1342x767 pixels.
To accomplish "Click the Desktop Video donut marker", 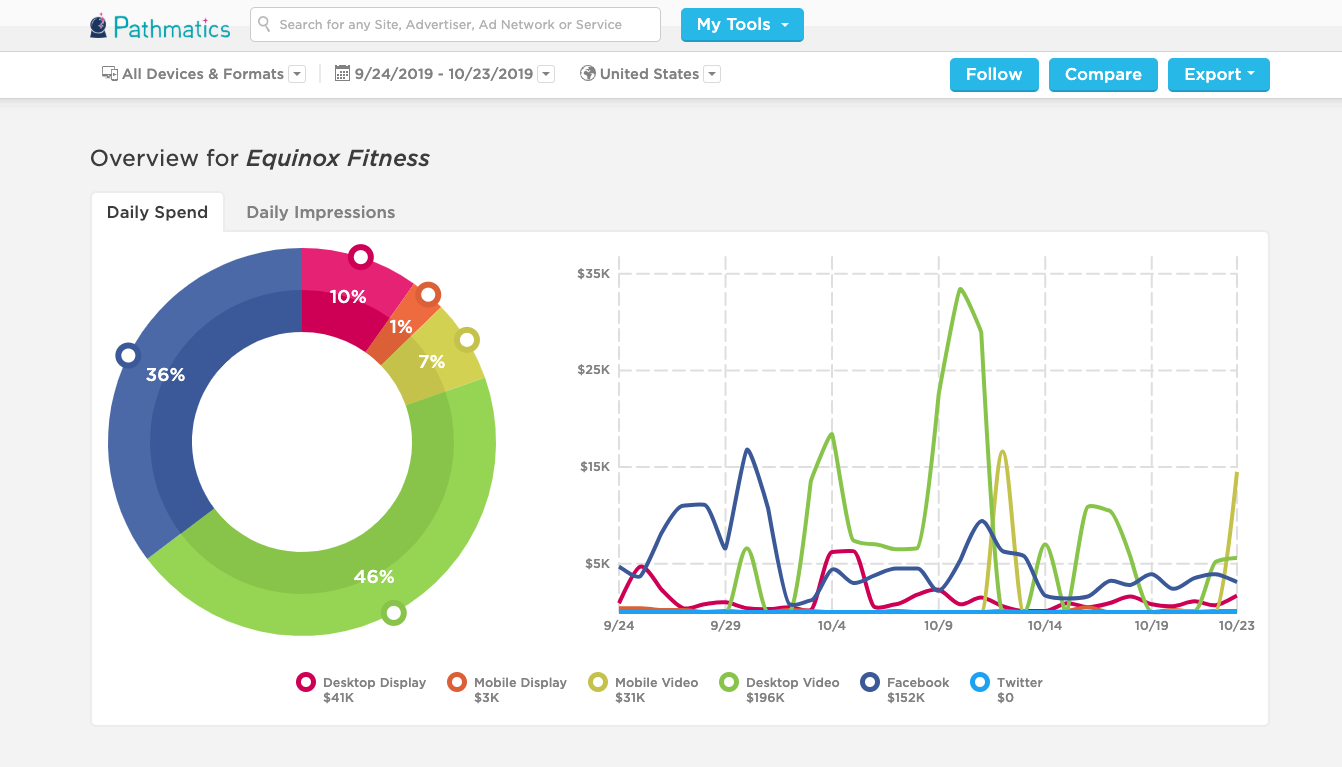I will pos(394,613).
